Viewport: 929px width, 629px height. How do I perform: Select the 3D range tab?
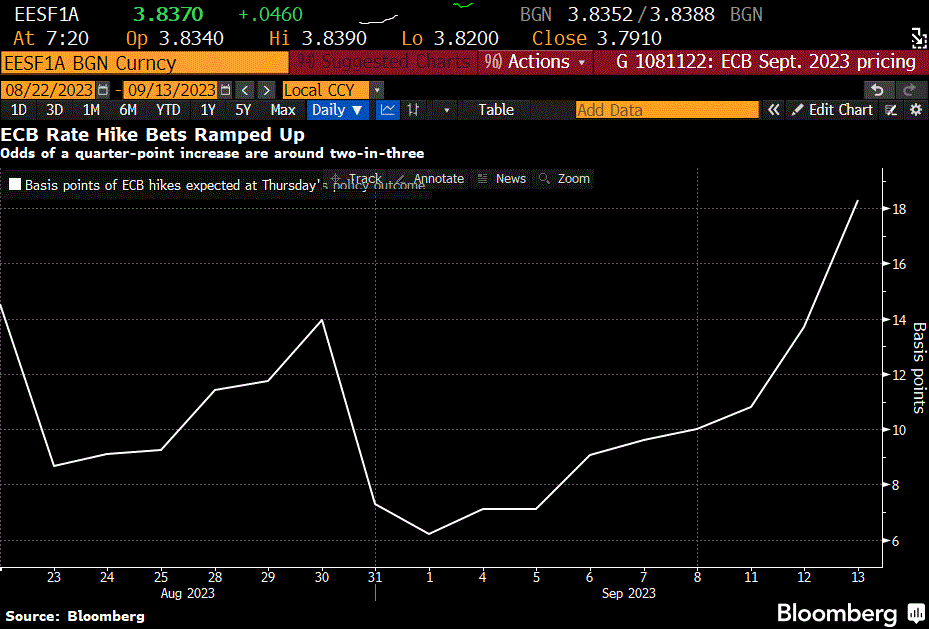pyautogui.click(x=55, y=110)
